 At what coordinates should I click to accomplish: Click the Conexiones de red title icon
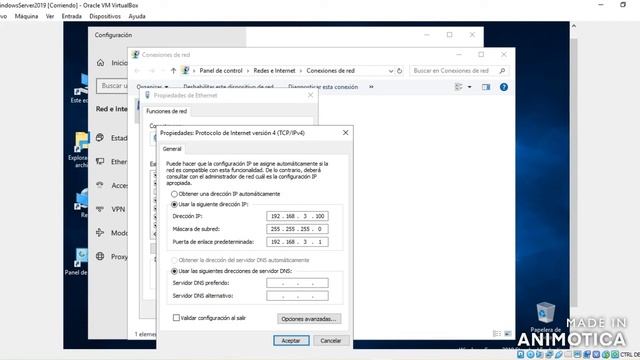click(136, 54)
